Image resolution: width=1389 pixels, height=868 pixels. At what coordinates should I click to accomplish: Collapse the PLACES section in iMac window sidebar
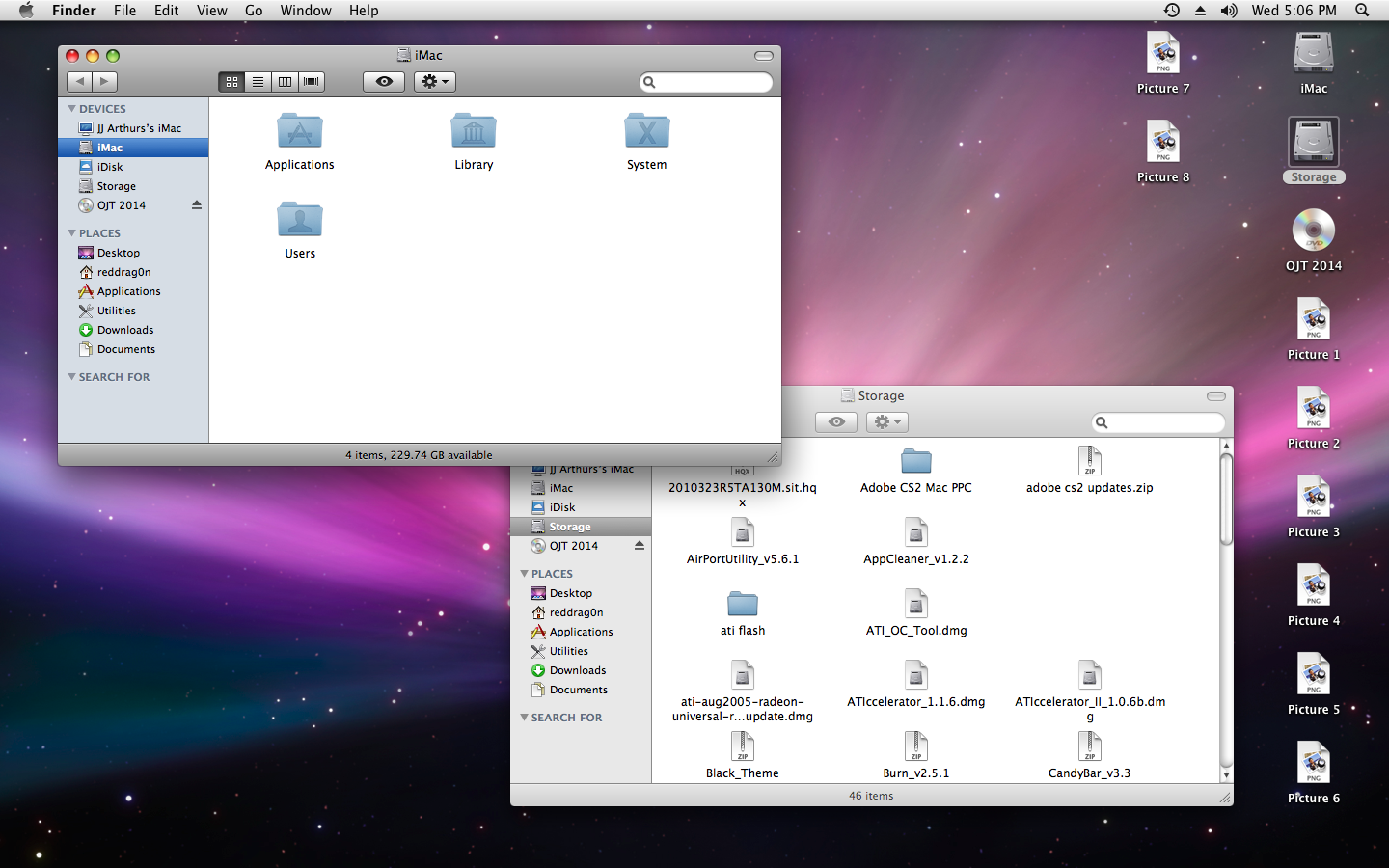71,233
